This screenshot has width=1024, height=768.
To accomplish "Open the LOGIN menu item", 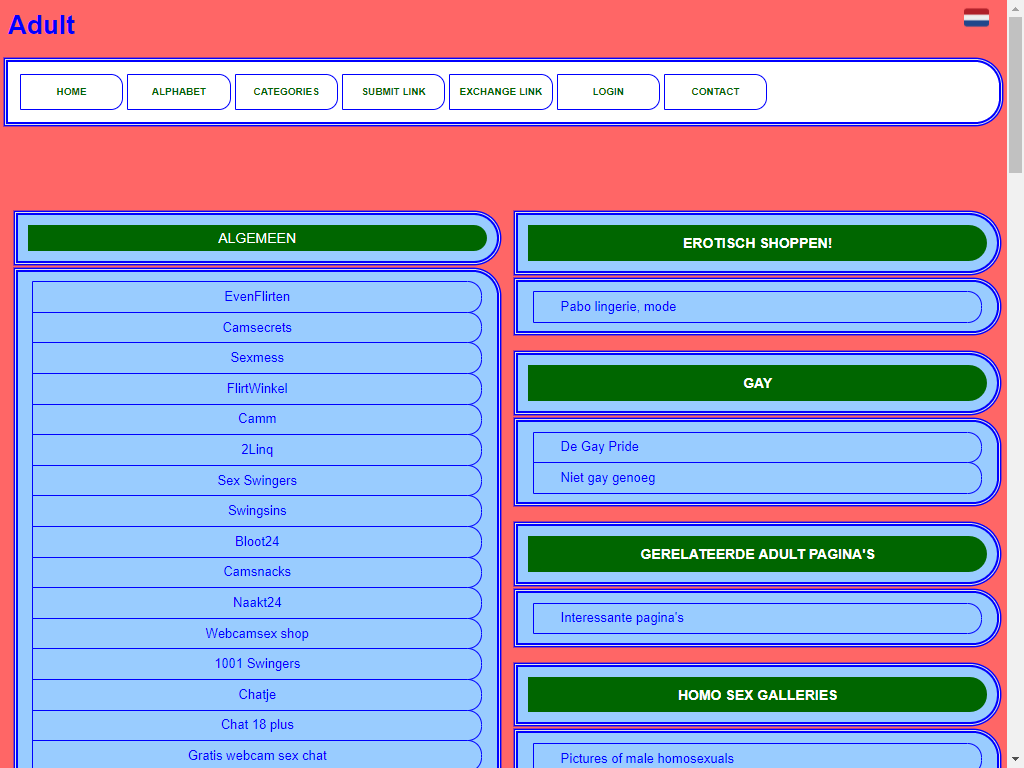I will coord(608,91).
